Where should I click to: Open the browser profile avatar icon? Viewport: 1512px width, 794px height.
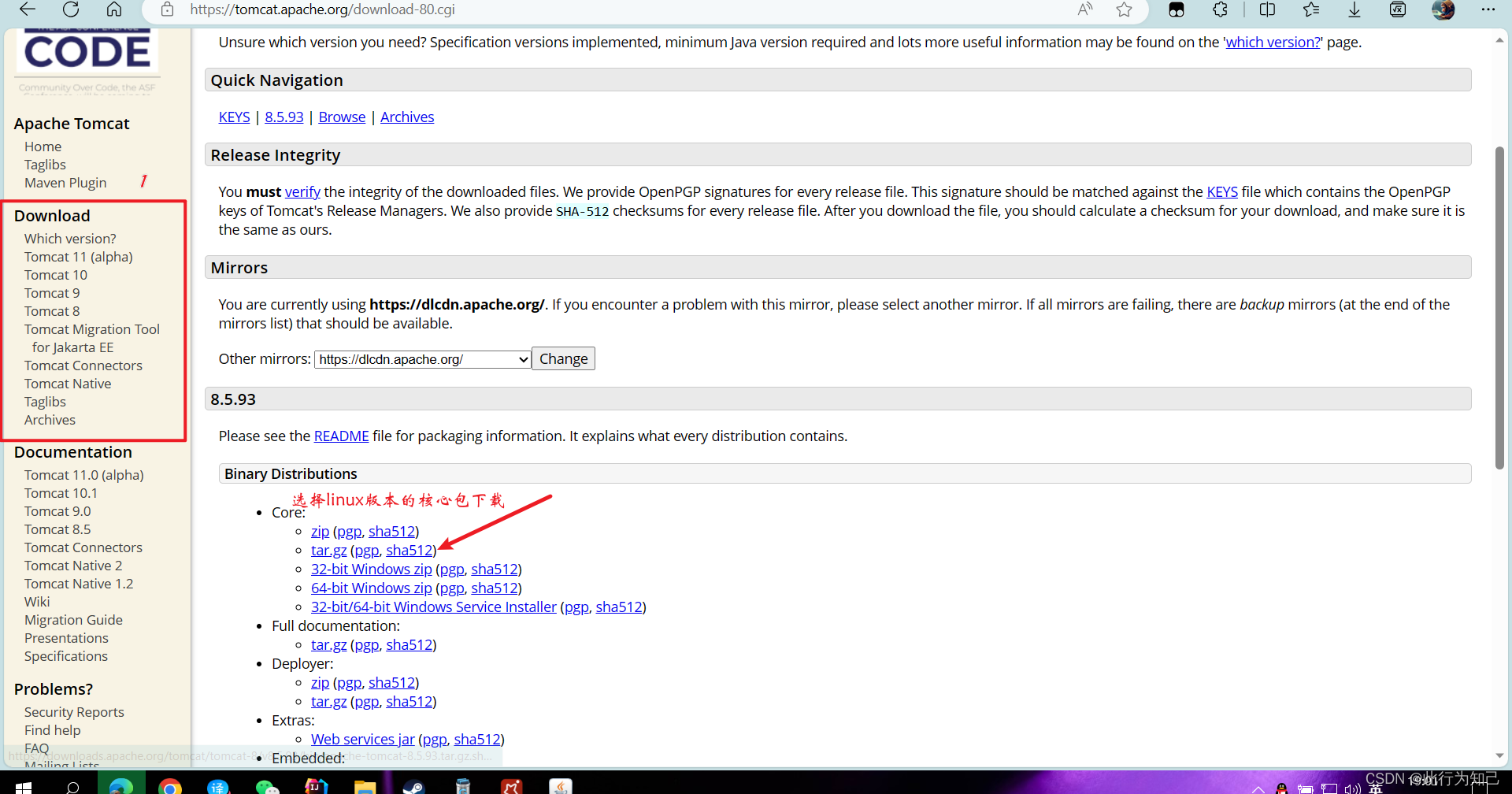click(x=1443, y=10)
